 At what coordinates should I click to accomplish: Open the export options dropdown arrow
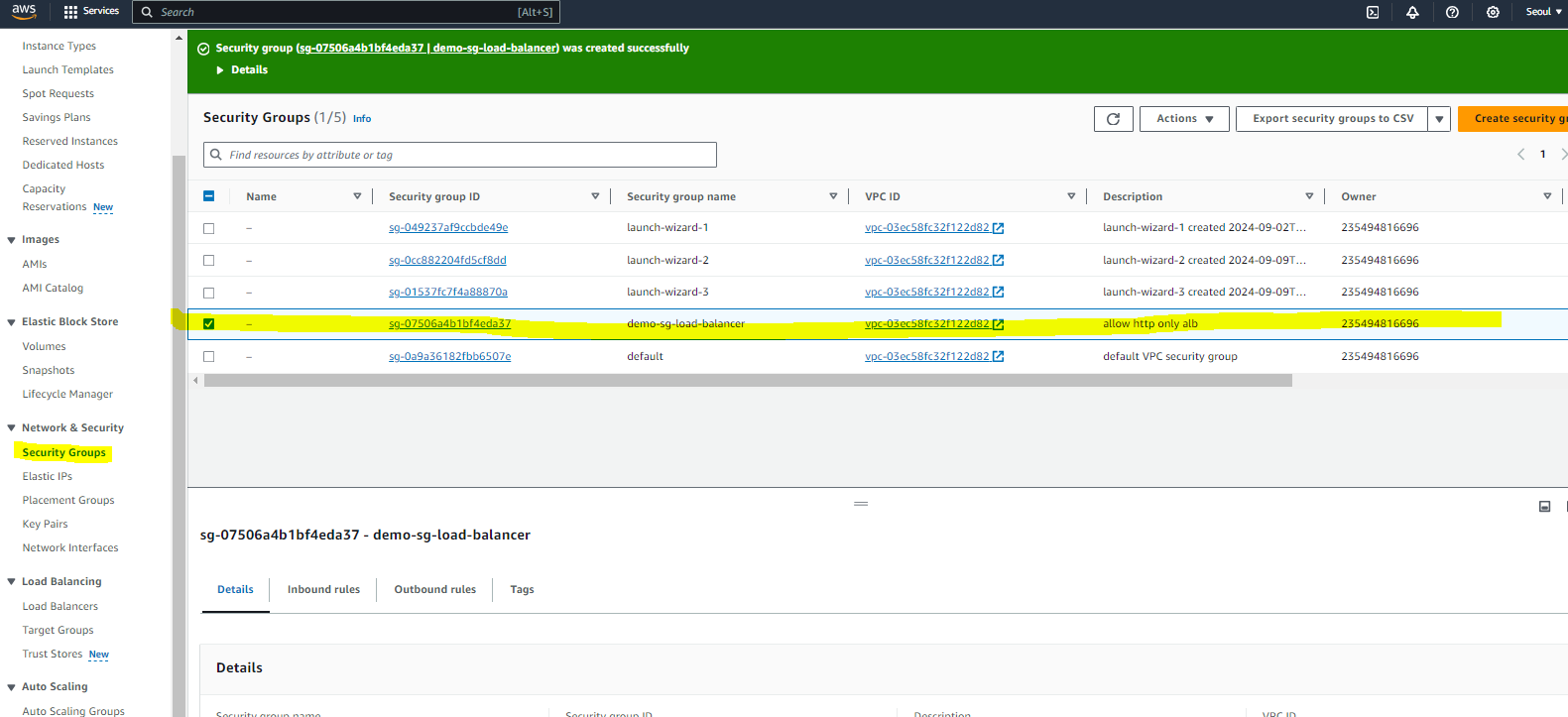(x=1439, y=119)
